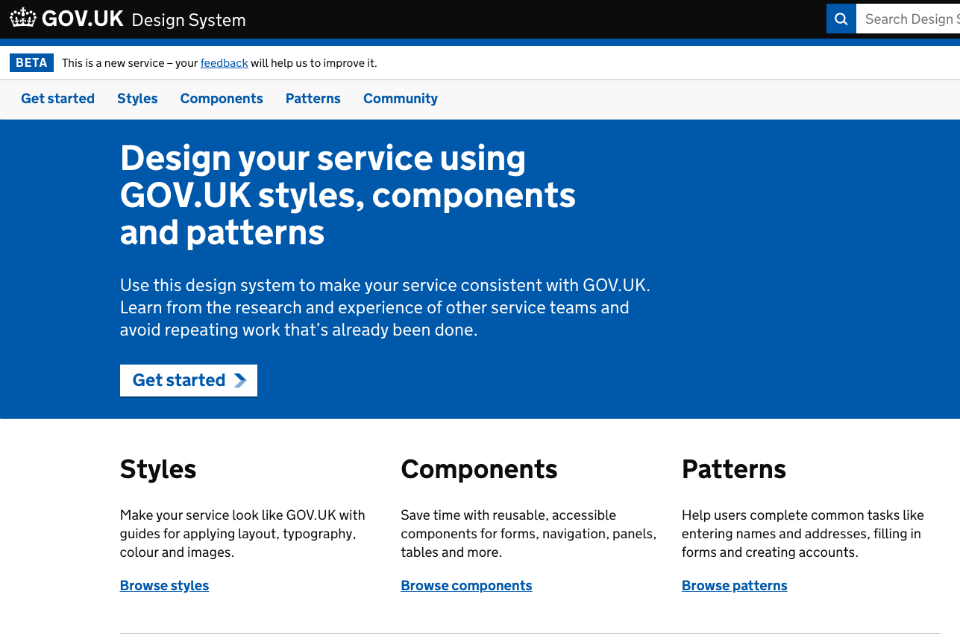The width and height of the screenshot is (960, 640).
Task: Open the Components navigation tab
Action: pyautogui.click(x=221, y=99)
